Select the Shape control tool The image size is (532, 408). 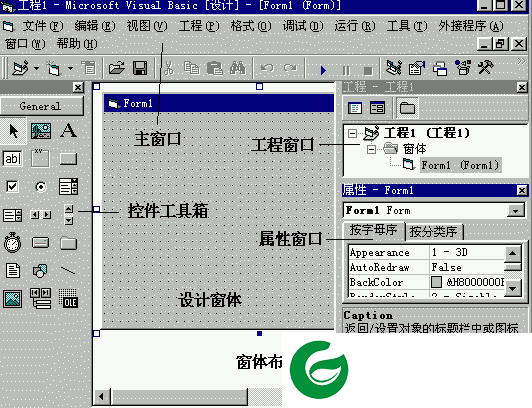click(40, 271)
